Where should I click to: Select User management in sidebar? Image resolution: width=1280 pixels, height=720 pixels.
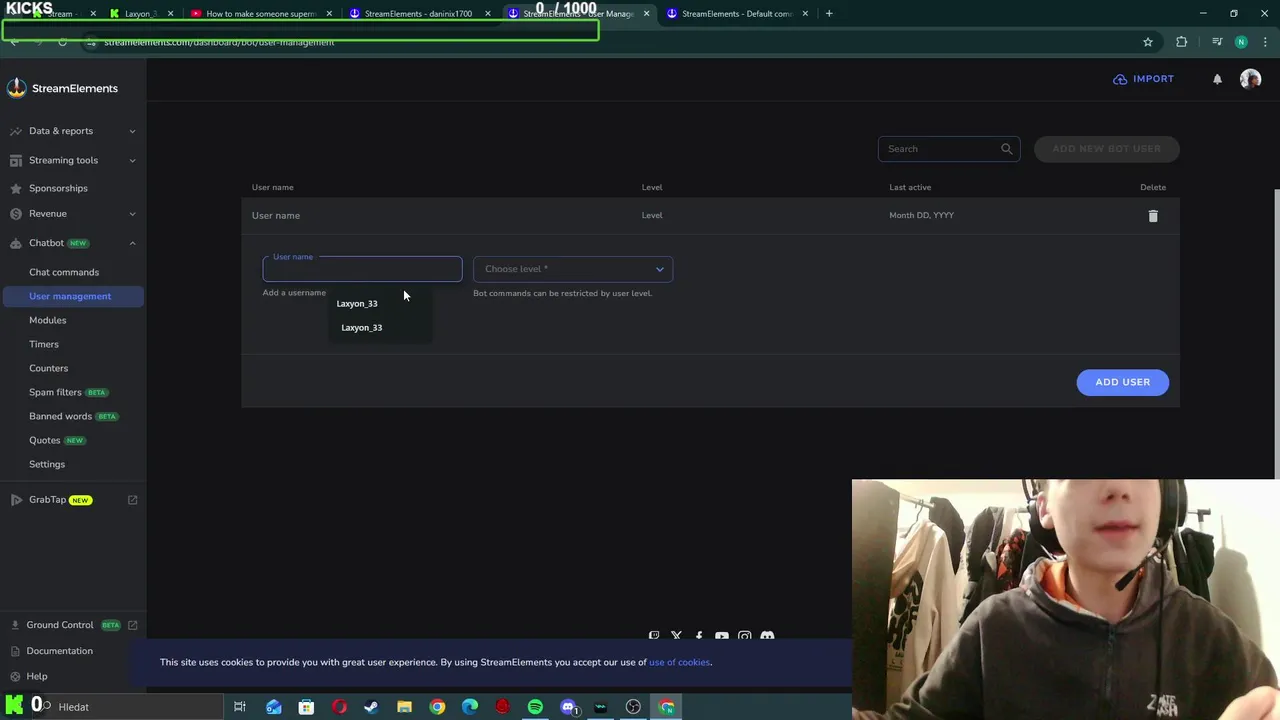coord(73,296)
